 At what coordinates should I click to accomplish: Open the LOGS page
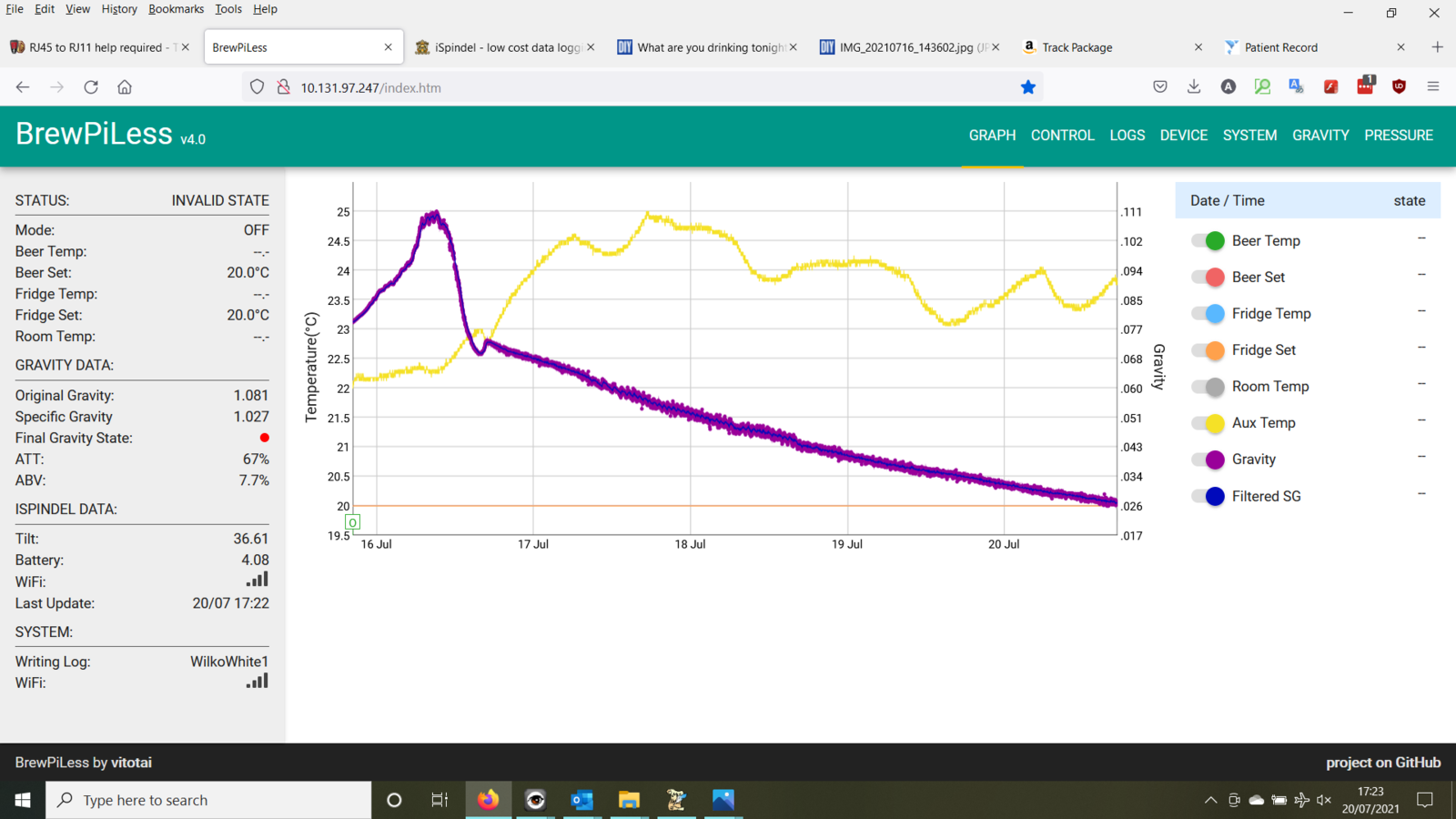pyautogui.click(x=1127, y=136)
